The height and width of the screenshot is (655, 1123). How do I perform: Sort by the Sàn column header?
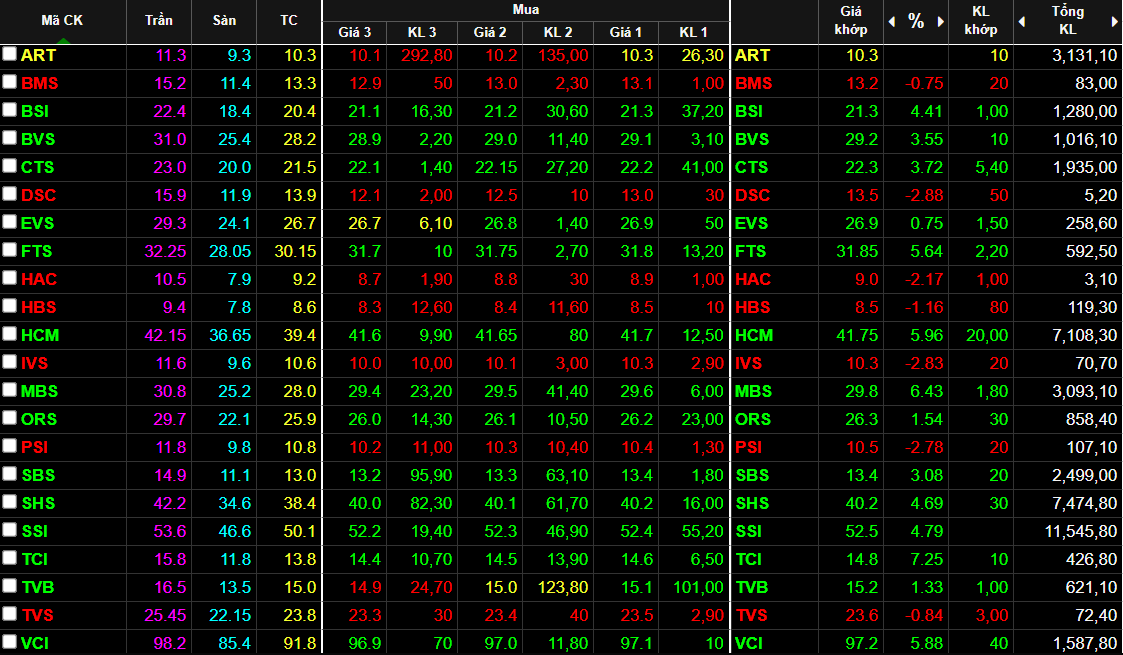coord(224,21)
